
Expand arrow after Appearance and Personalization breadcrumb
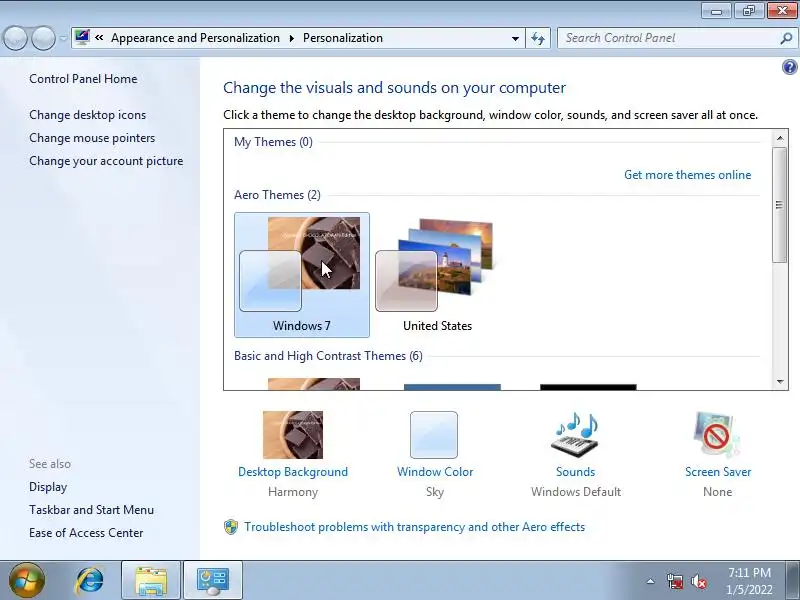coord(292,38)
